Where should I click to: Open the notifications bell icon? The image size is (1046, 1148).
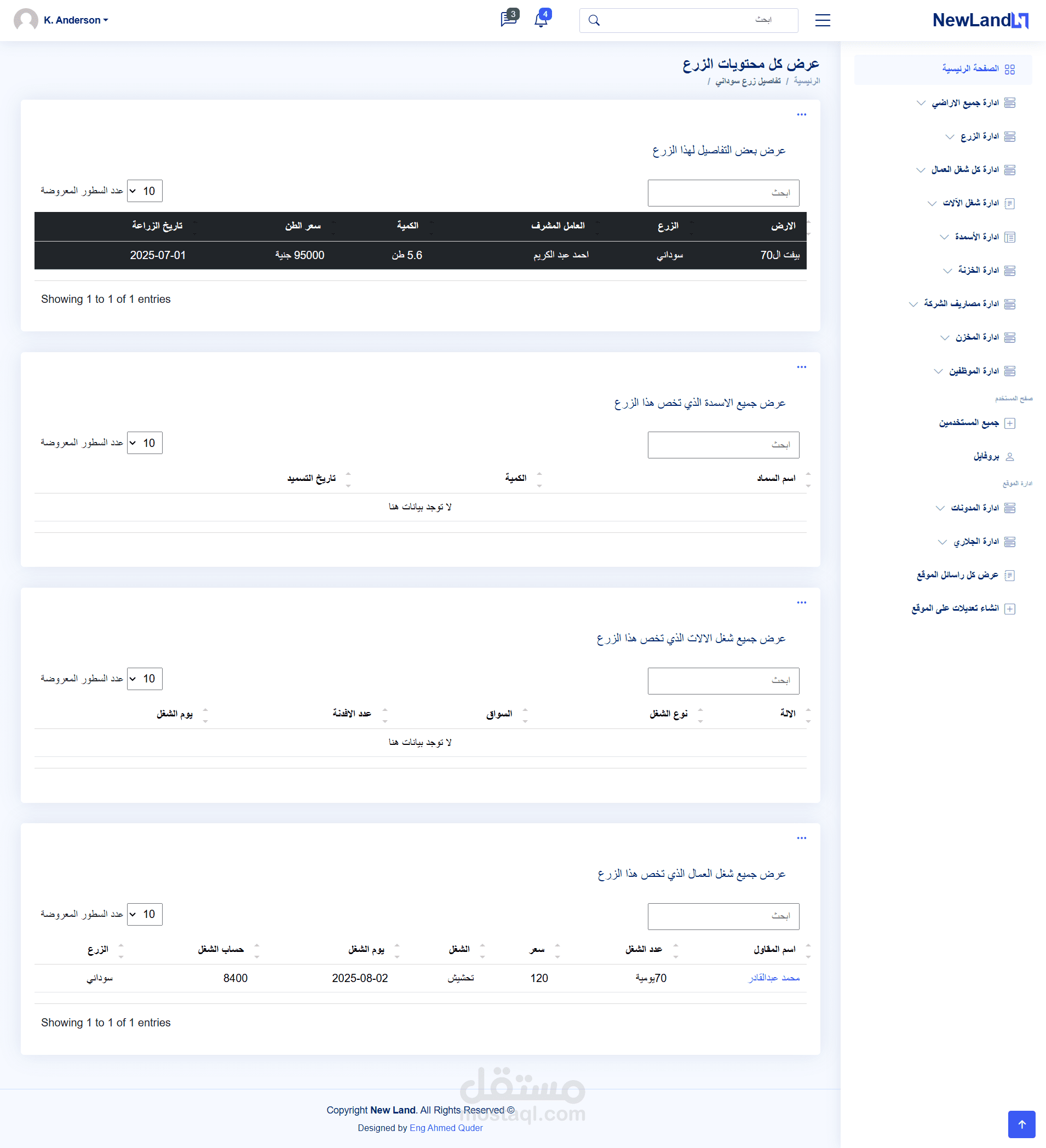542,19
